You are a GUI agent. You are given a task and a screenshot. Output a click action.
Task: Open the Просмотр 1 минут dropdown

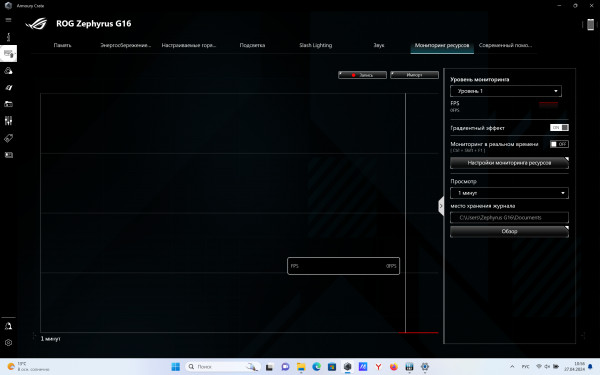point(509,193)
